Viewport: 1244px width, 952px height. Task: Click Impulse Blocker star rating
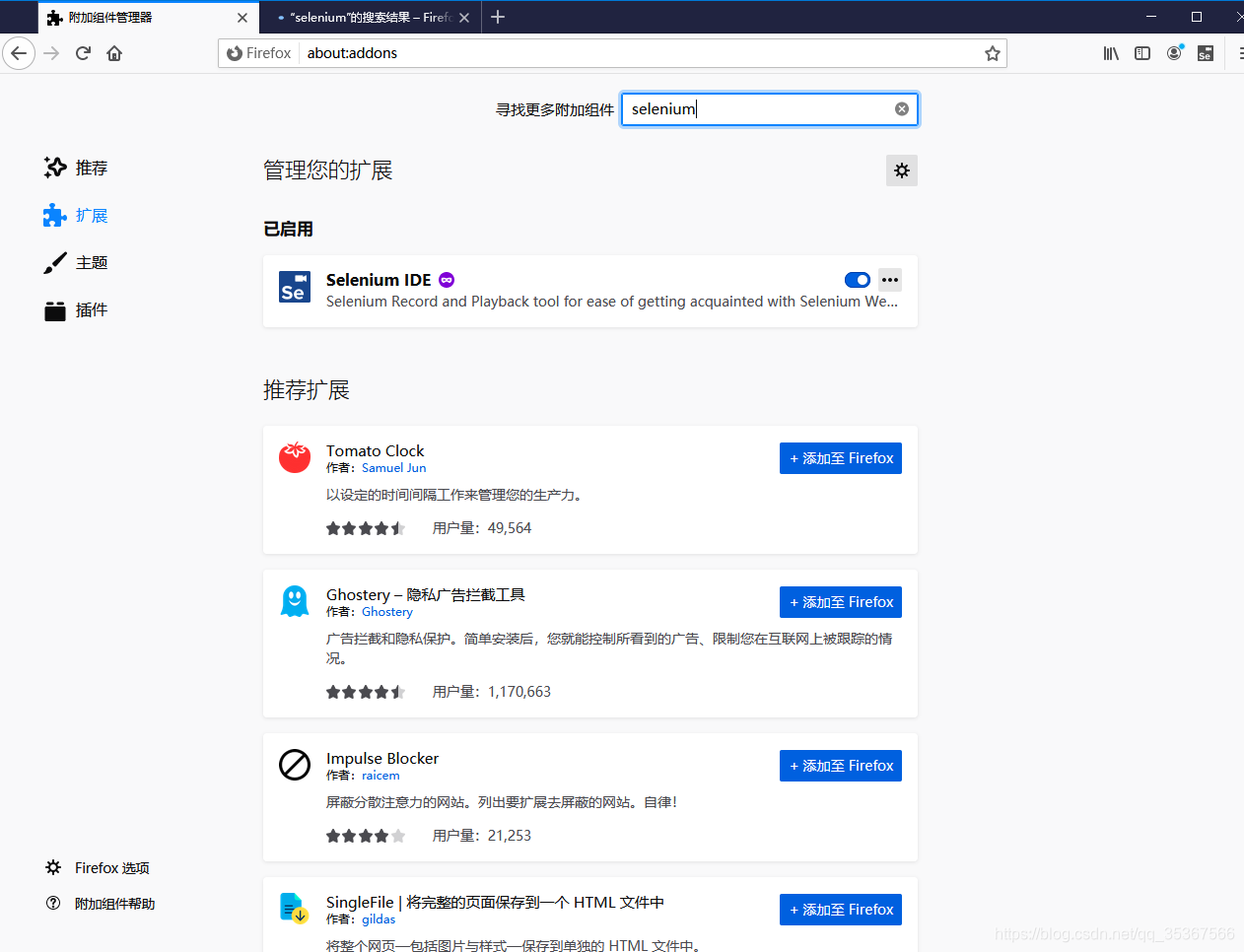[x=366, y=836]
